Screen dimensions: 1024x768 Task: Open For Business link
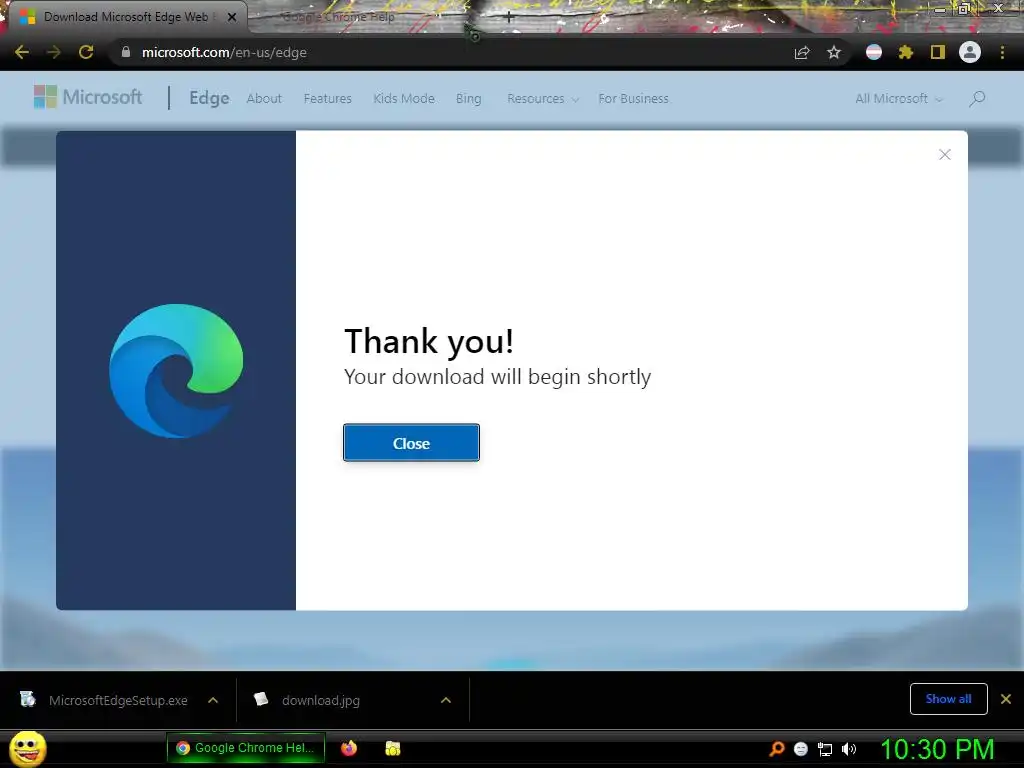tap(633, 99)
